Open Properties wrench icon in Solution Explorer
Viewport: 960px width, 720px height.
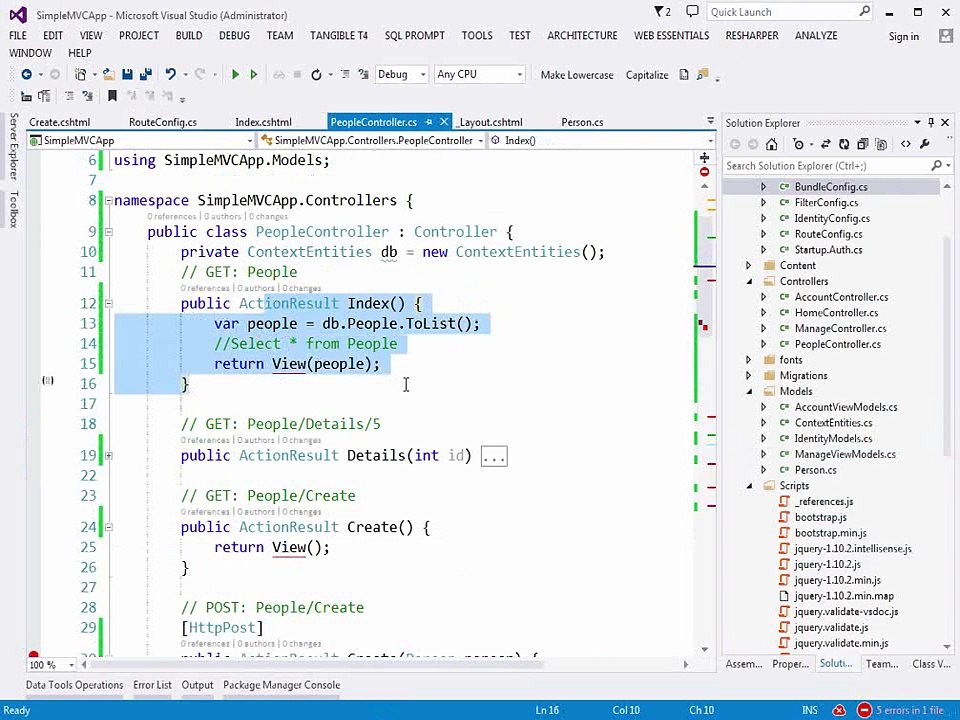pyautogui.click(x=924, y=144)
